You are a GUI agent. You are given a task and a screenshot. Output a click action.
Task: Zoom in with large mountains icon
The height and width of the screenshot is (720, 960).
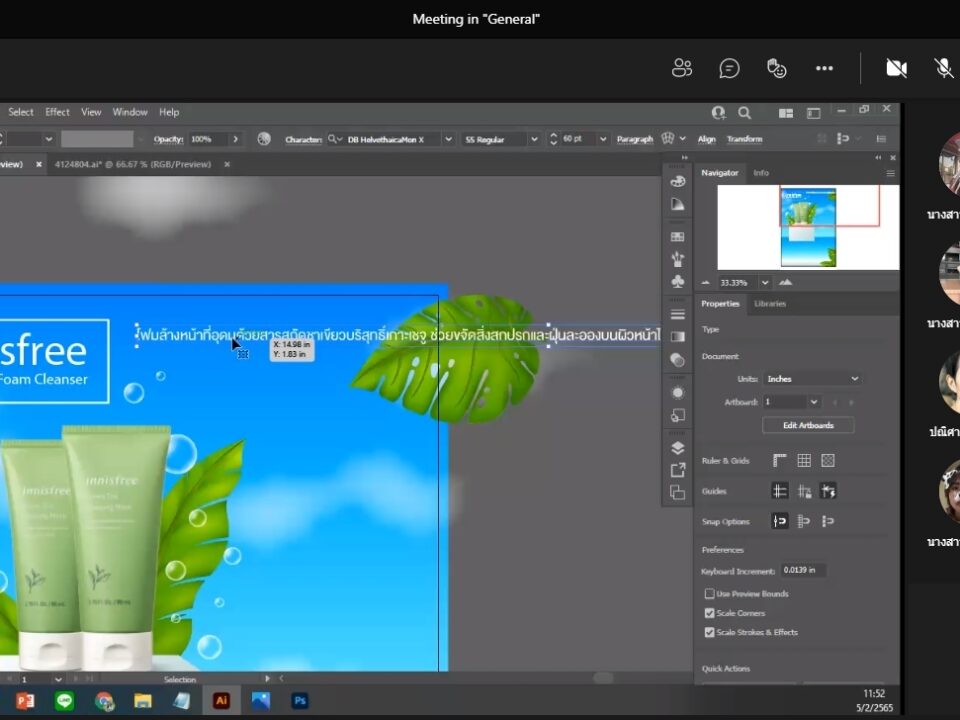click(x=786, y=282)
